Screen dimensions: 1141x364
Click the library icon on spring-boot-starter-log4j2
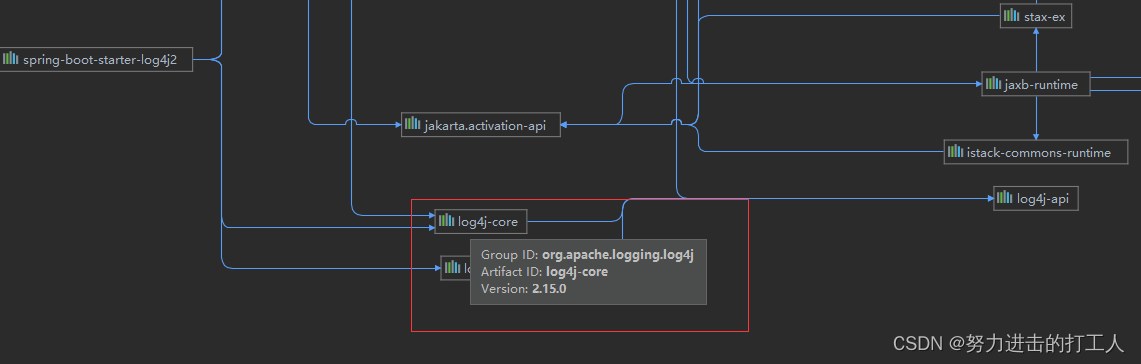pos(10,59)
